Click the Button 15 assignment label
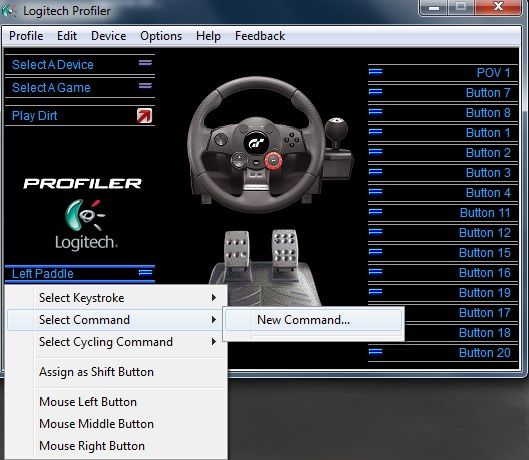 (484, 253)
